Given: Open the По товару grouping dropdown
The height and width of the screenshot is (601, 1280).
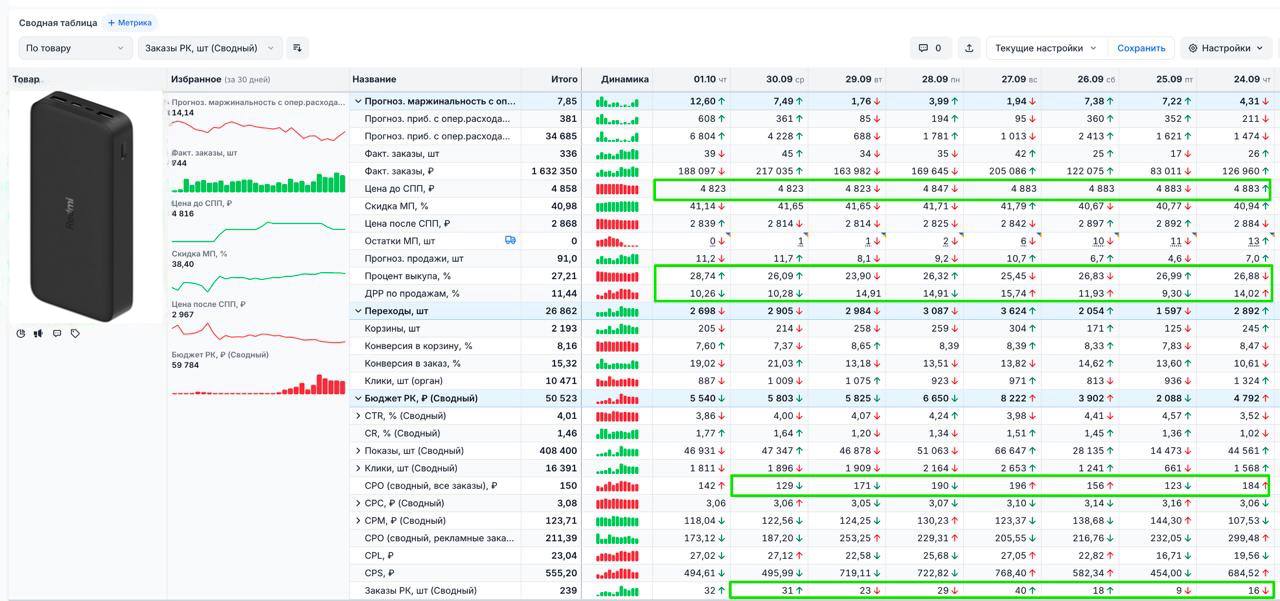Looking at the screenshot, I should tap(75, 48).
